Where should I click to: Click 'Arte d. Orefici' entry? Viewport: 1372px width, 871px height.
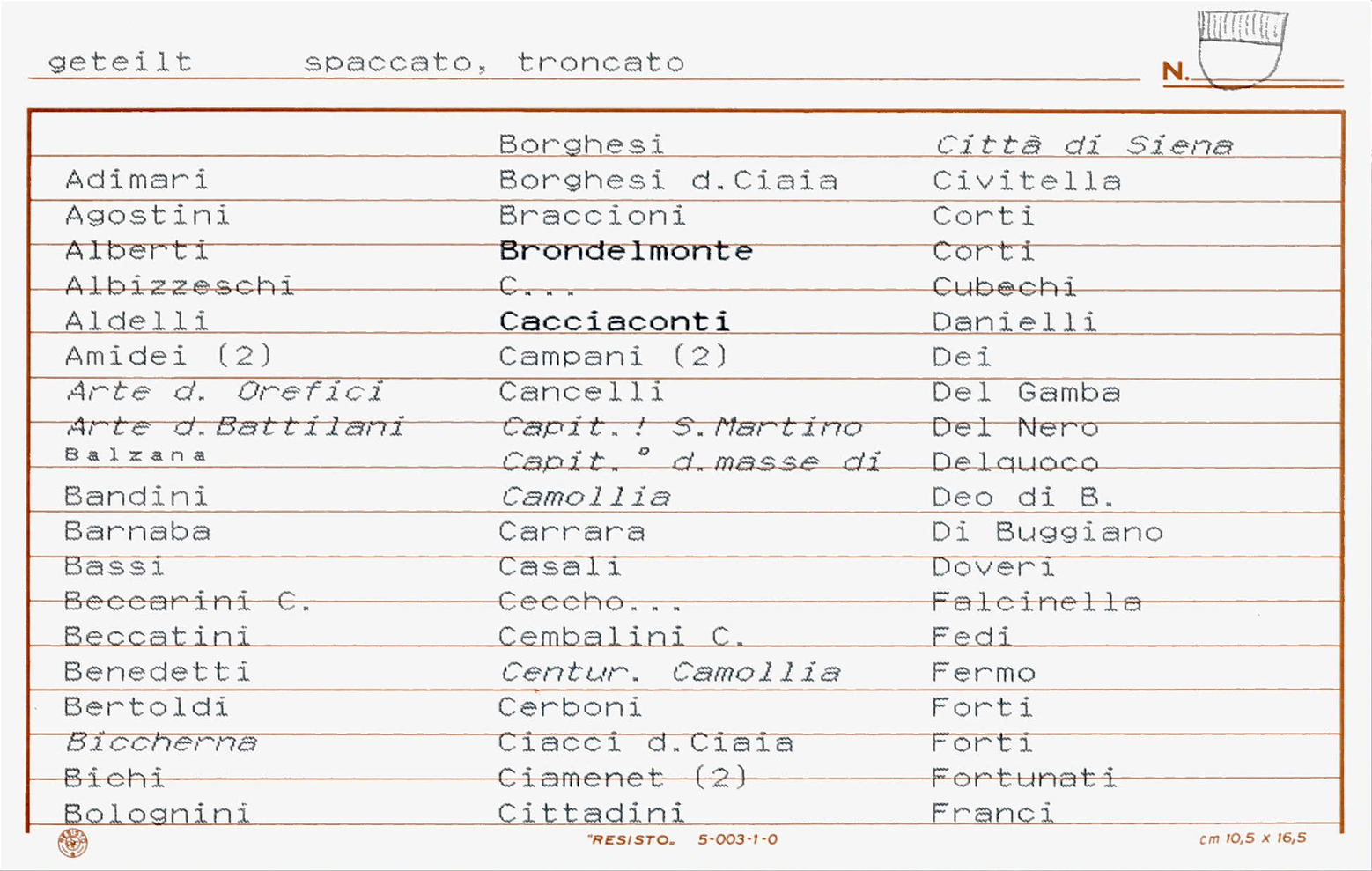[225, 391]
